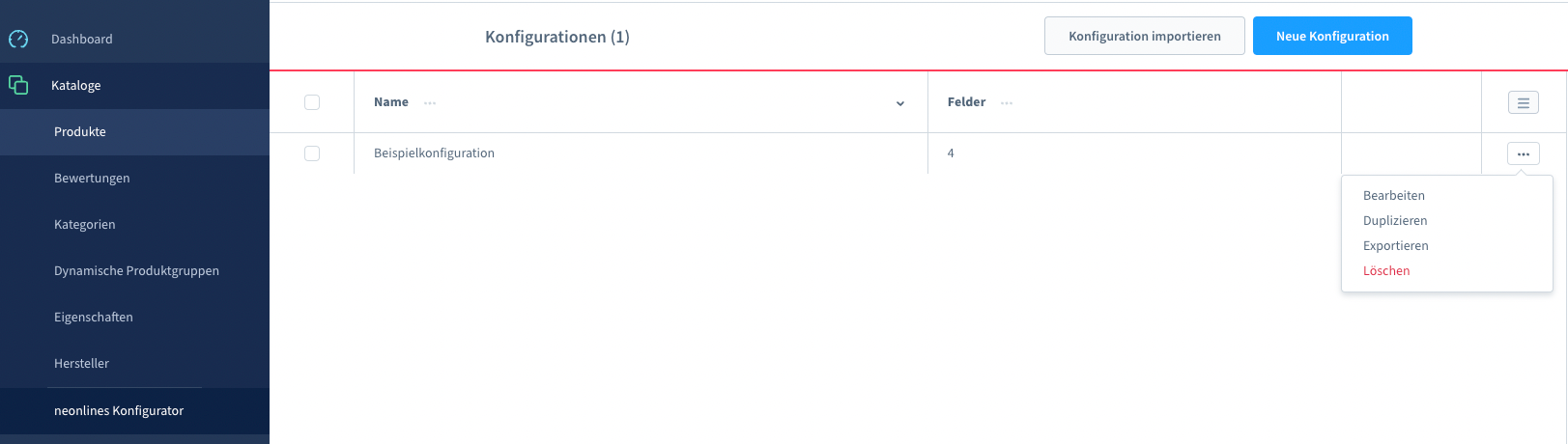
Task: Click Löschen in the context menu
Action: [1385, 270]
